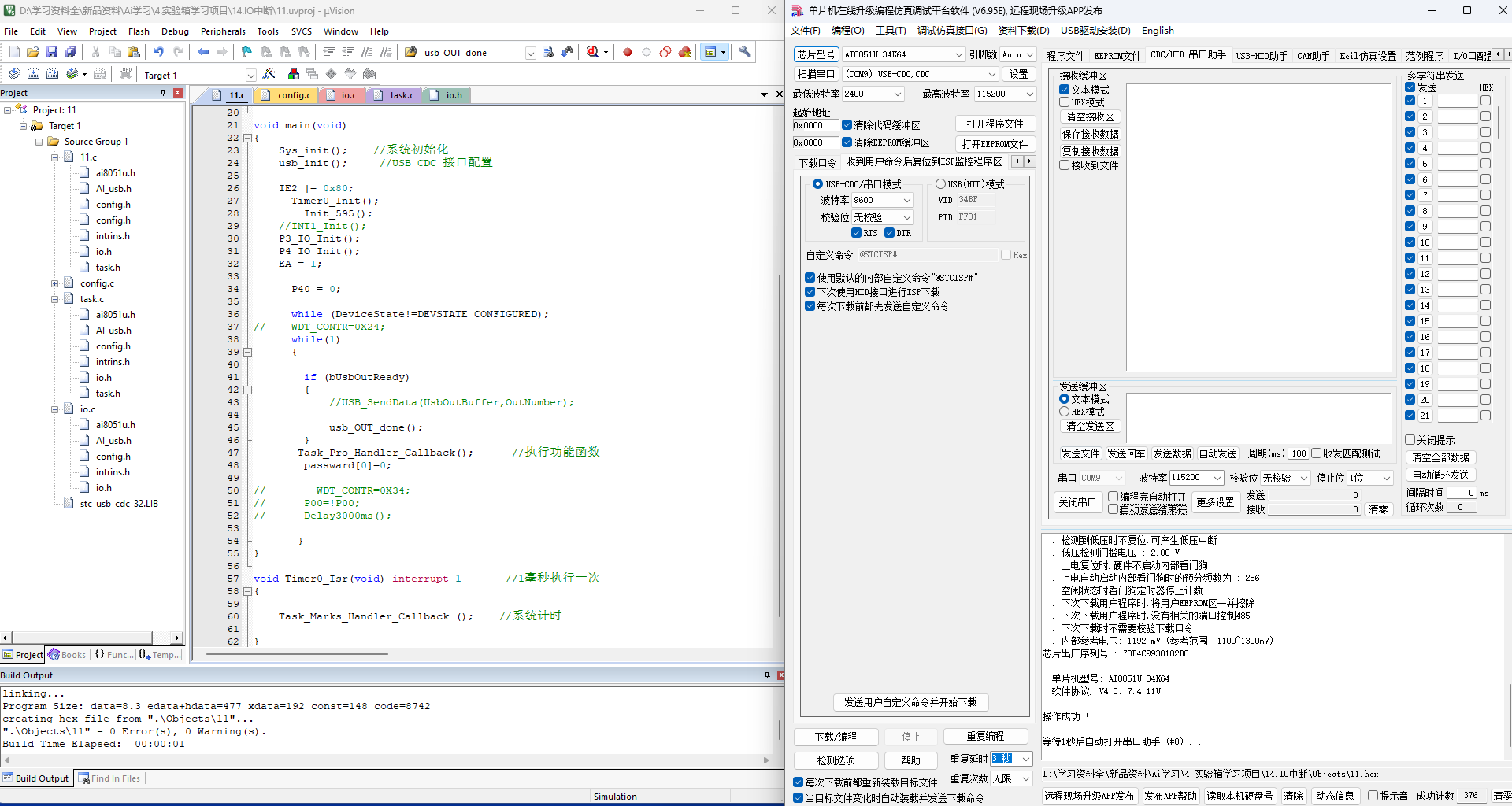The image size is (1512, 806).
Task: Click the Project panel horizontal scrollbar
Action: pos(91,638)
